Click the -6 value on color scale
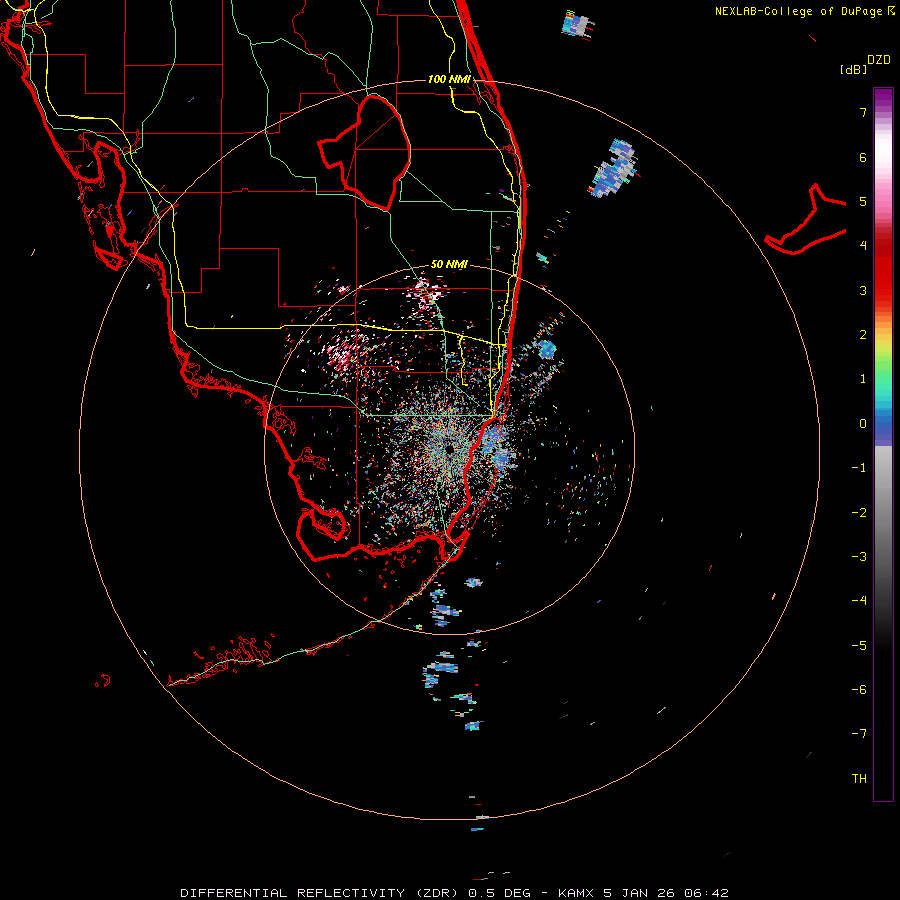This screenshot has height=900, width=900. (859, 690)
